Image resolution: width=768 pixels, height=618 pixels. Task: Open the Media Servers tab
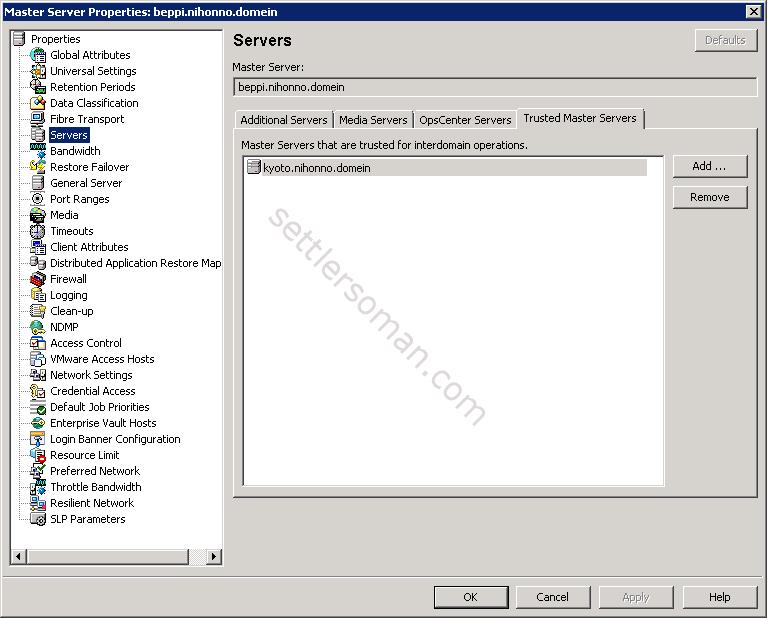point(373,120)
